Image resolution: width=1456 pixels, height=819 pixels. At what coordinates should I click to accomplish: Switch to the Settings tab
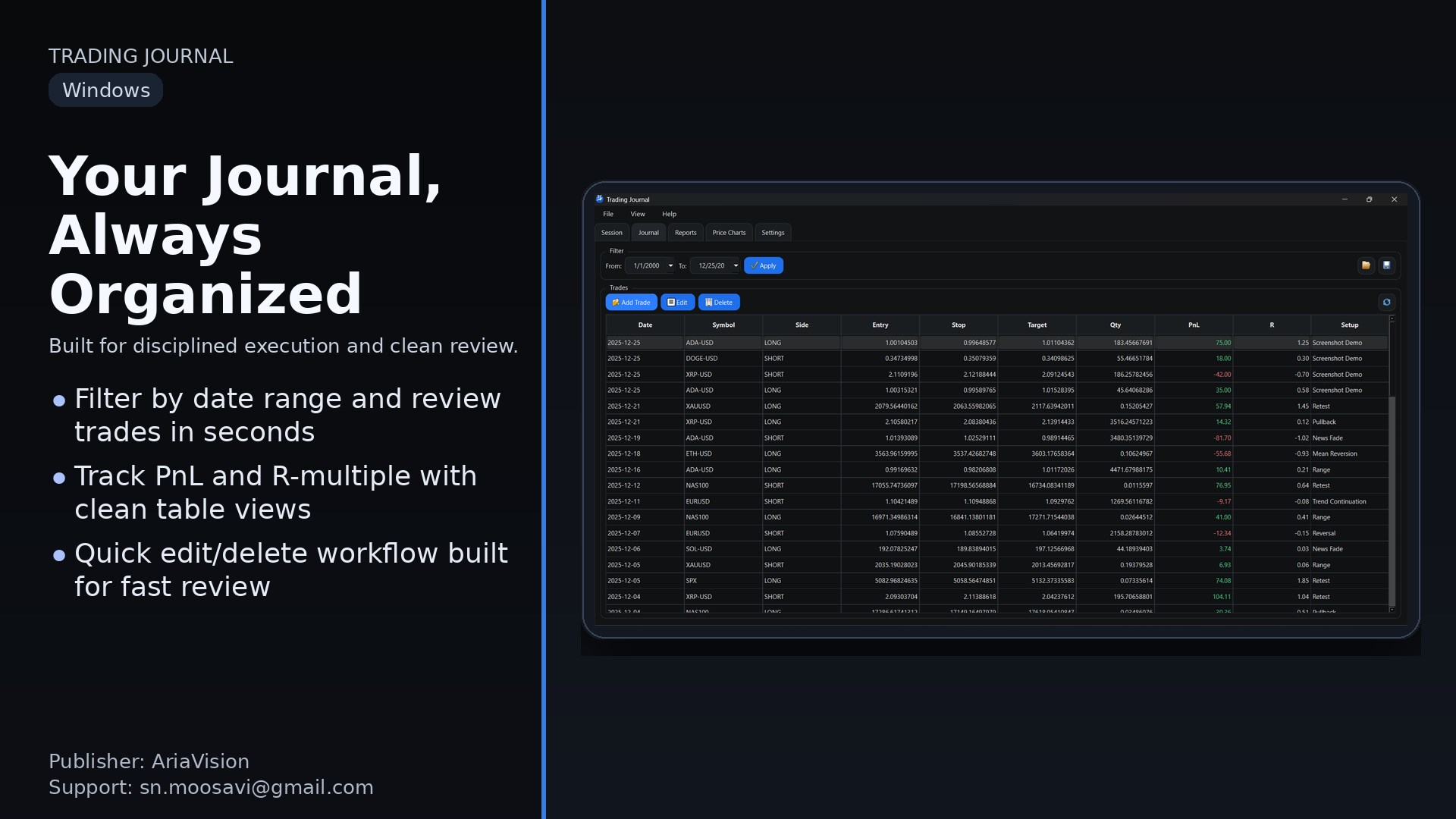(773, 233)
